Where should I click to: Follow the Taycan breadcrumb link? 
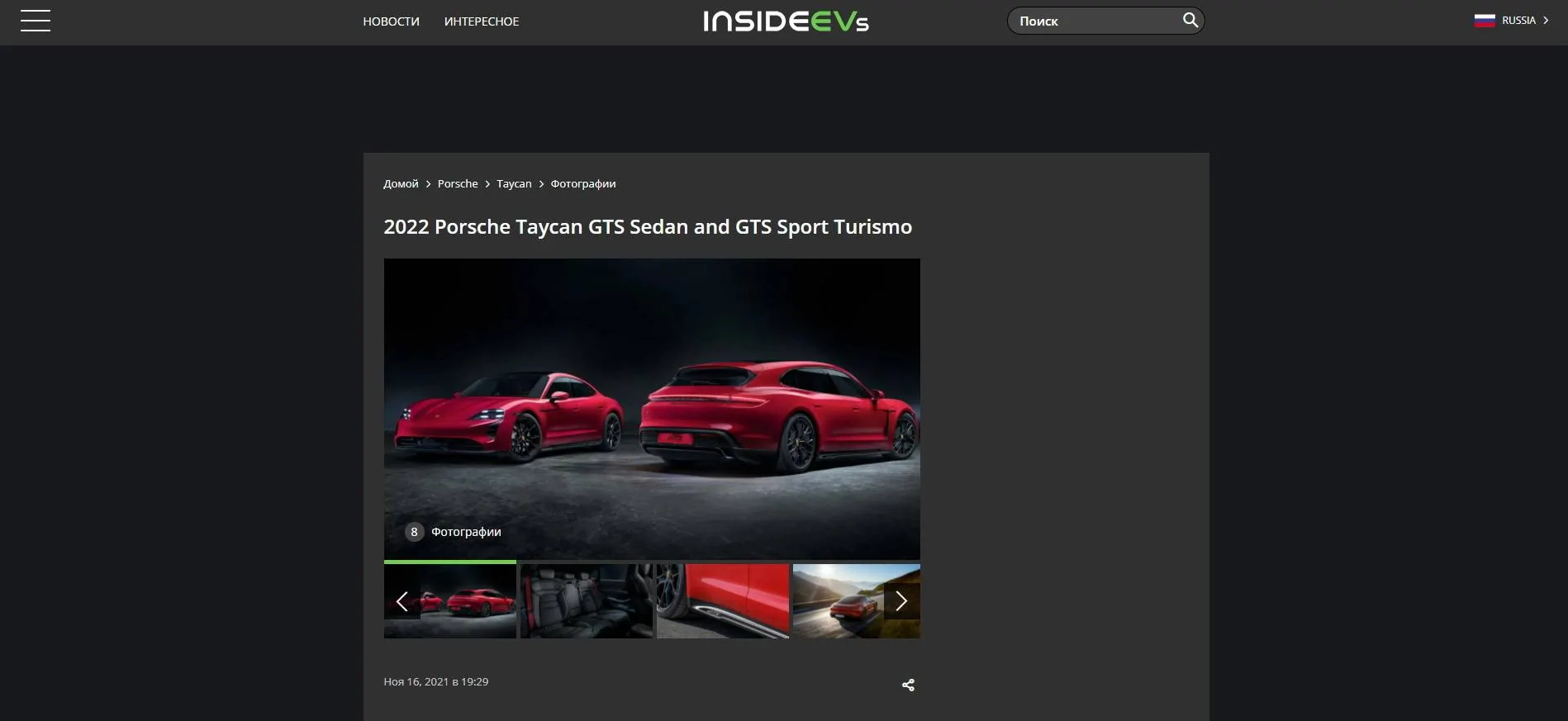tap(514, 183)
